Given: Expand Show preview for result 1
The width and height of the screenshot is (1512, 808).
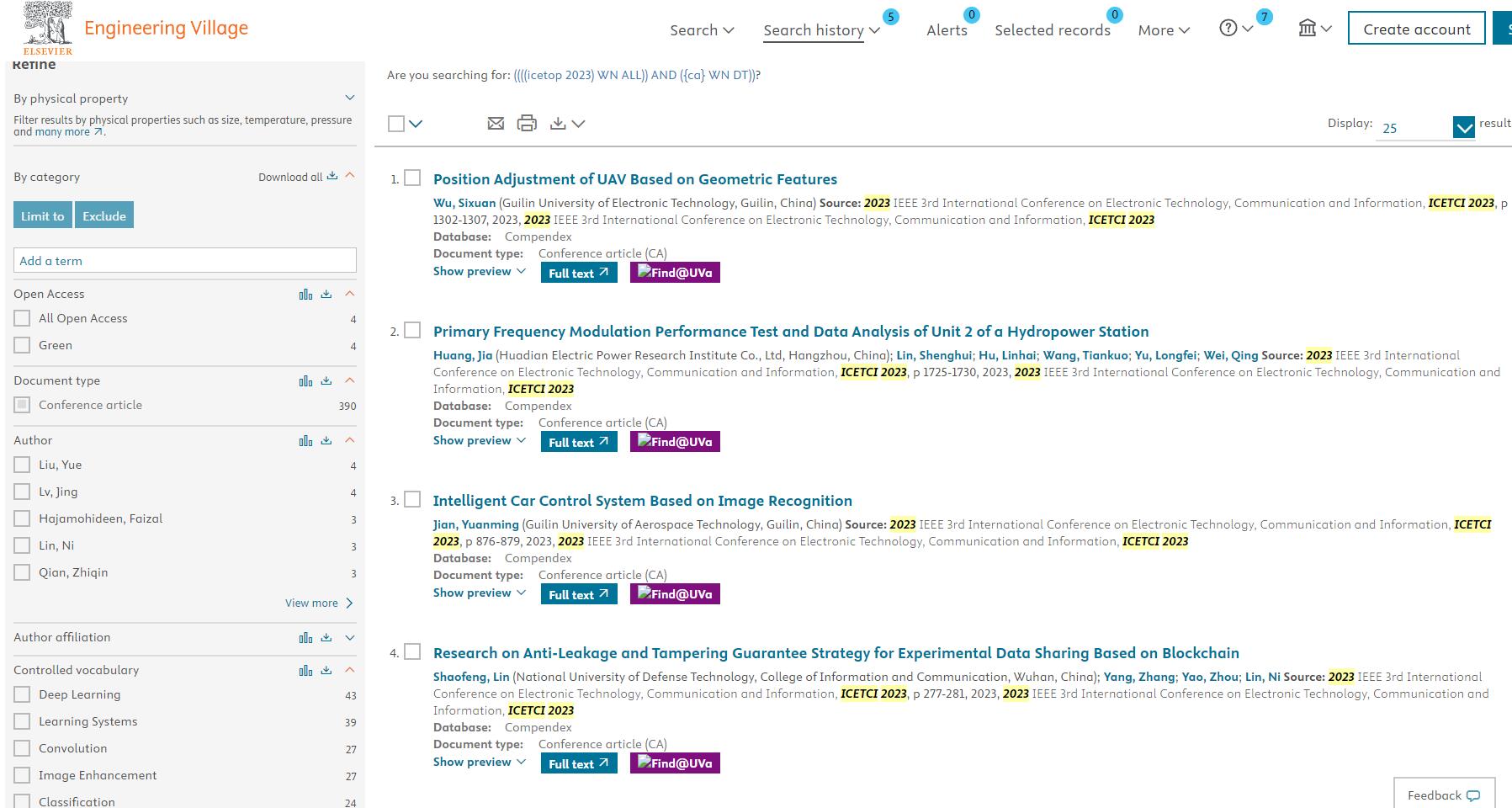Looking at the screenshot, I should [x=480, y=271].
